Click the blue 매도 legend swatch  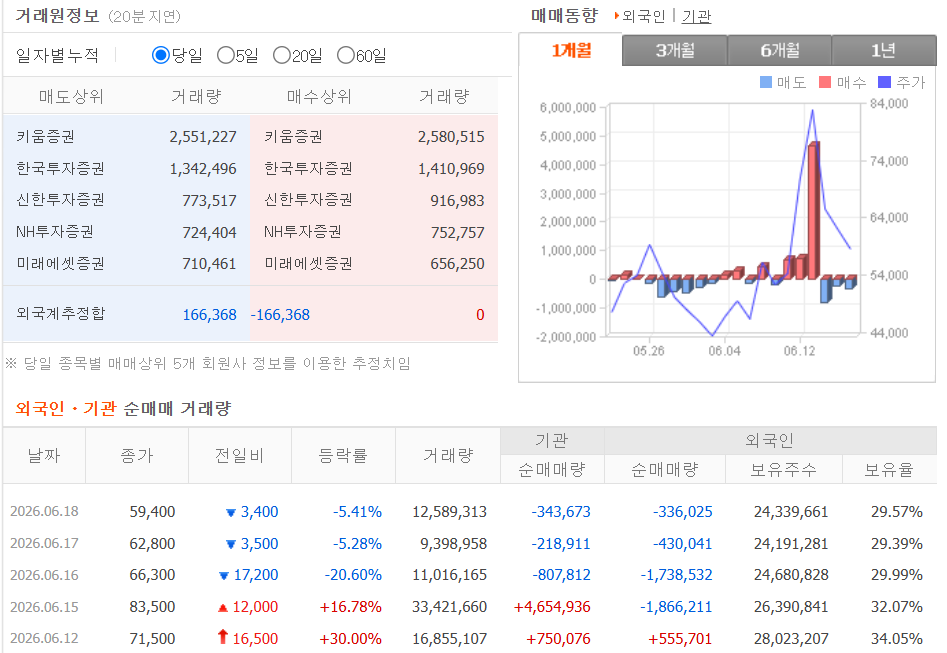[766, 82]
